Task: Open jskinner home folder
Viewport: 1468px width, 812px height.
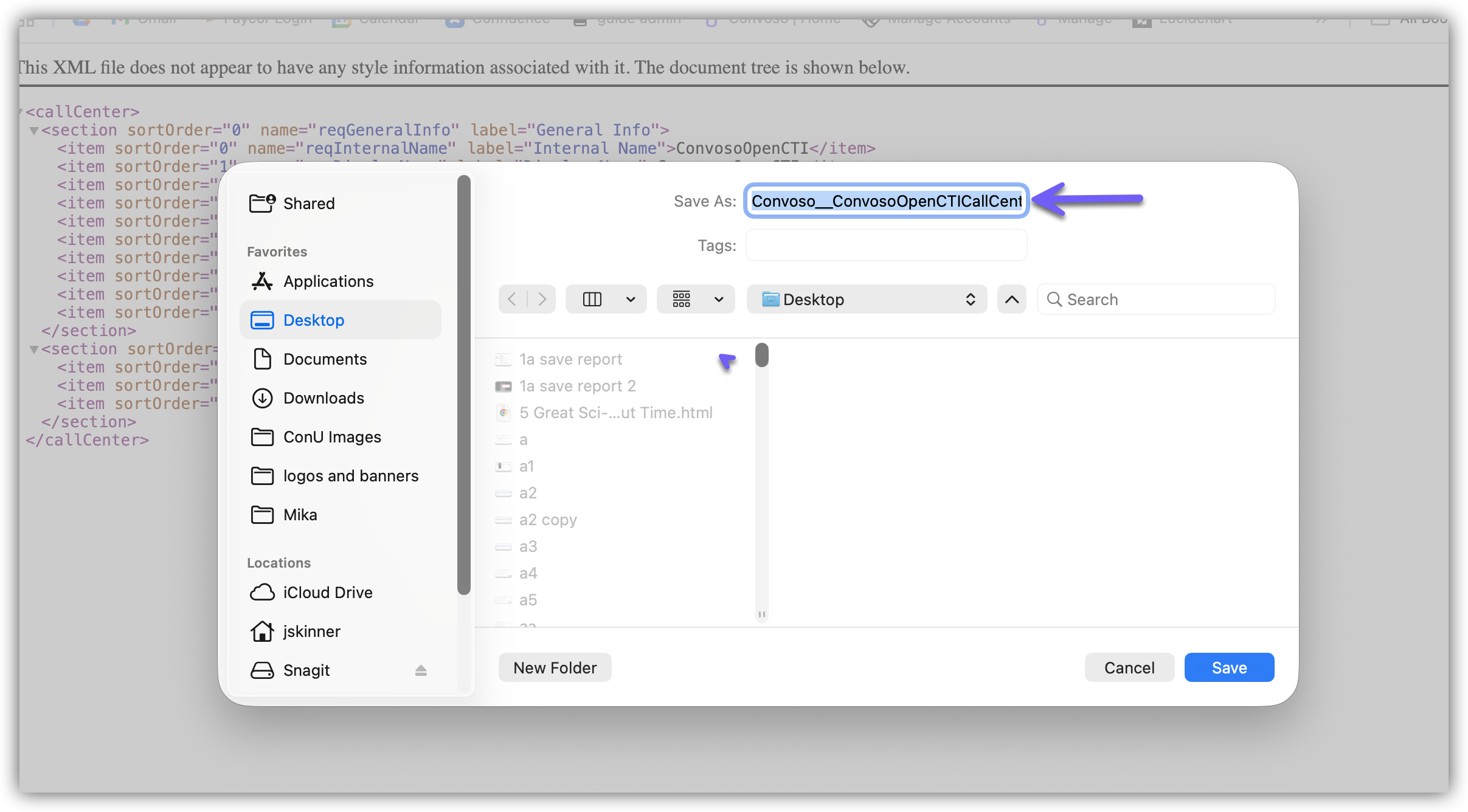Action: coord(311,631)
